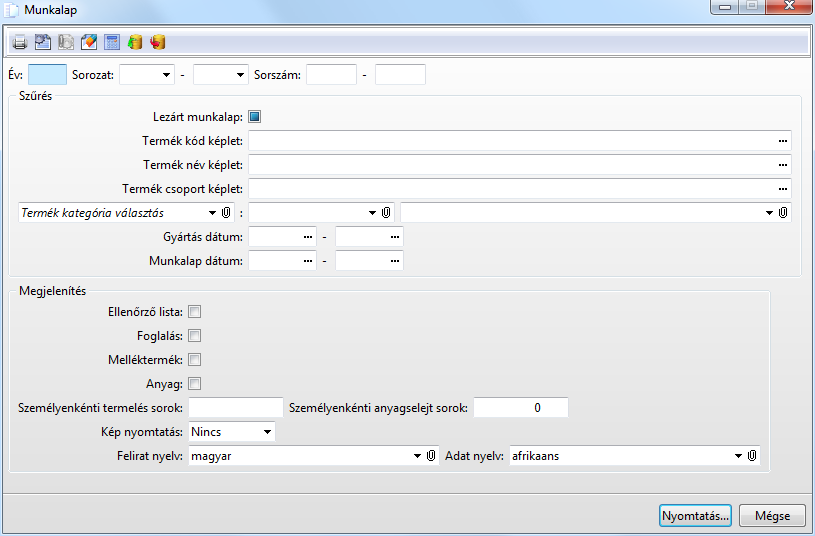
Task: Tick the Melléktermék checkbox
Action: pos(194,360)
